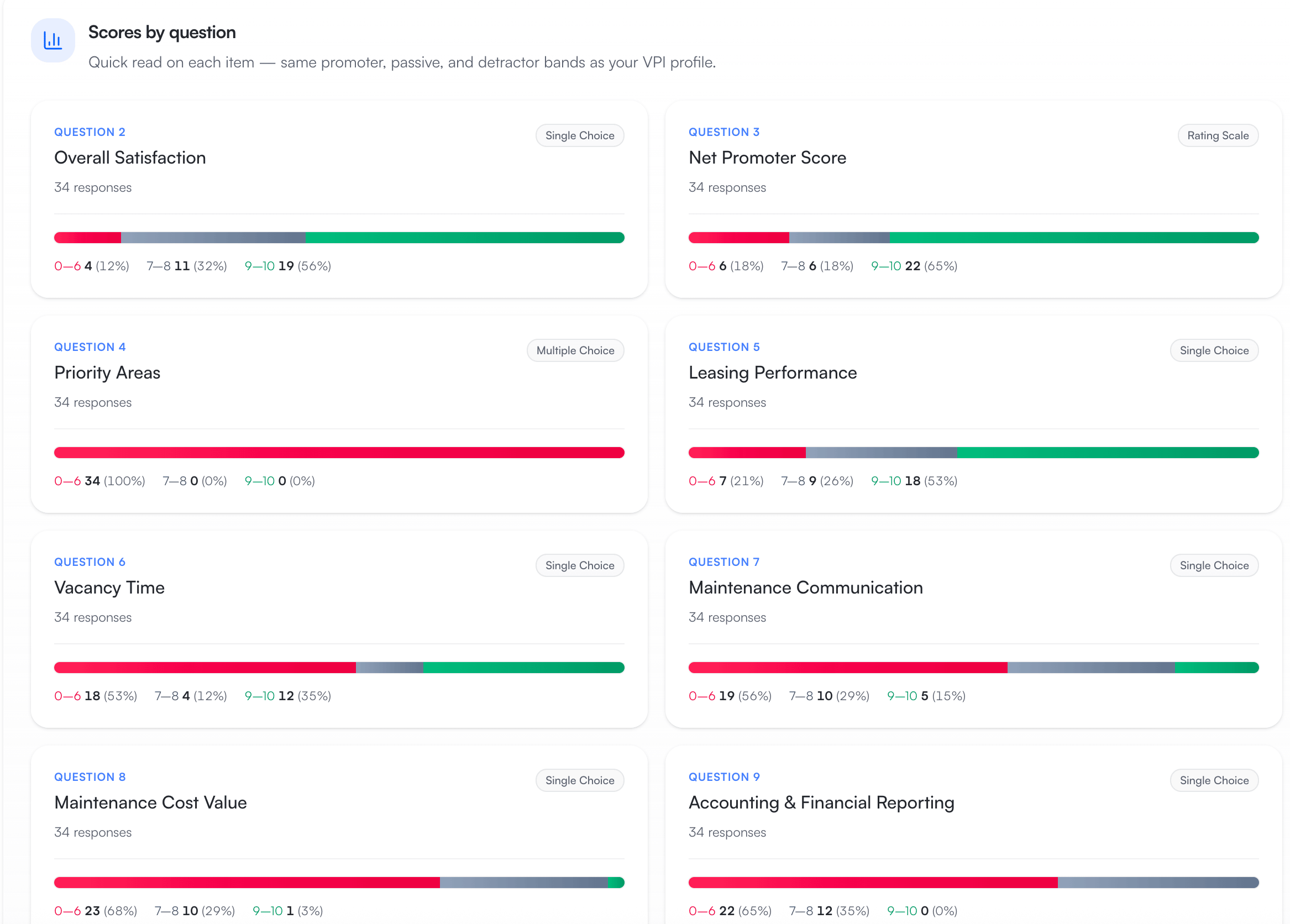1290x924 pixels.
Task: Click the 34 responses count on Vacancy Time
Action: tap(93, 617)
